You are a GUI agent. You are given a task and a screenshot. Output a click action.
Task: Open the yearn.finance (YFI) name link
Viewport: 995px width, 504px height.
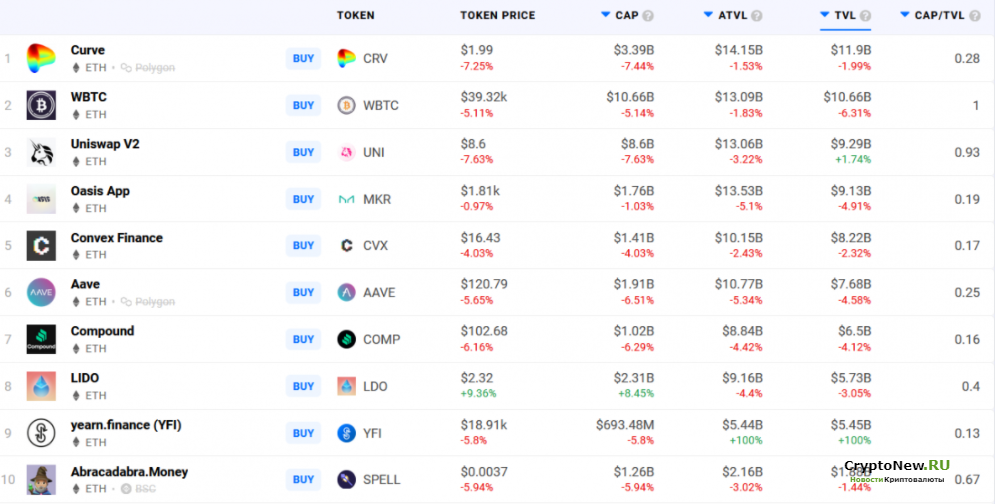[126, 425]
